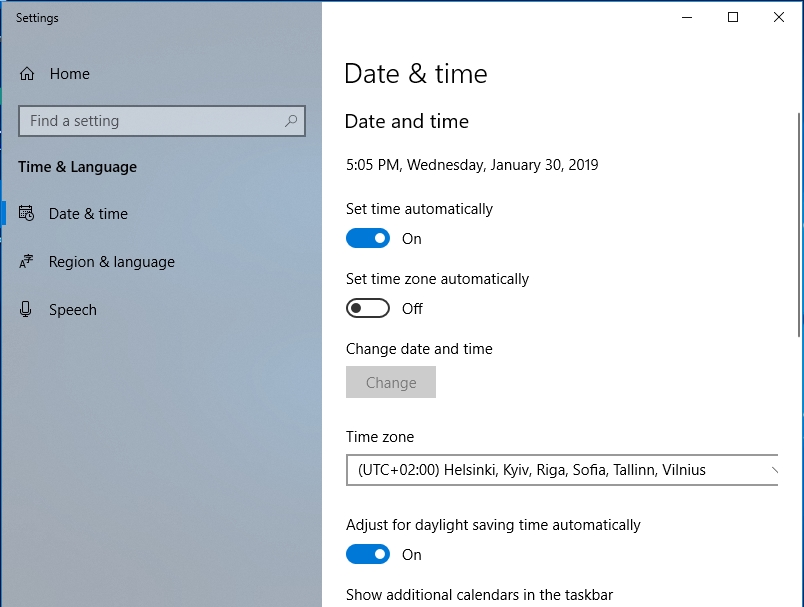Select Date & time in sidebar

pos(88,214)
